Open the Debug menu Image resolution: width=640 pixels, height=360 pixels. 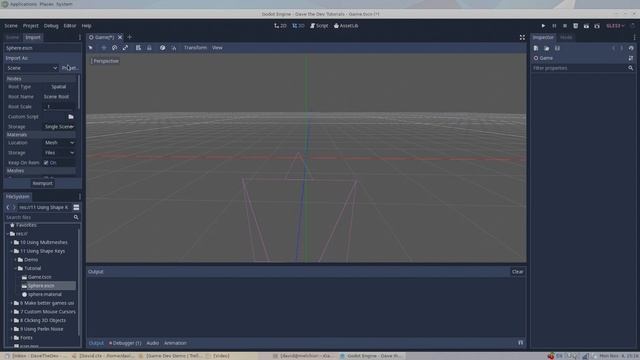[51, 26]
